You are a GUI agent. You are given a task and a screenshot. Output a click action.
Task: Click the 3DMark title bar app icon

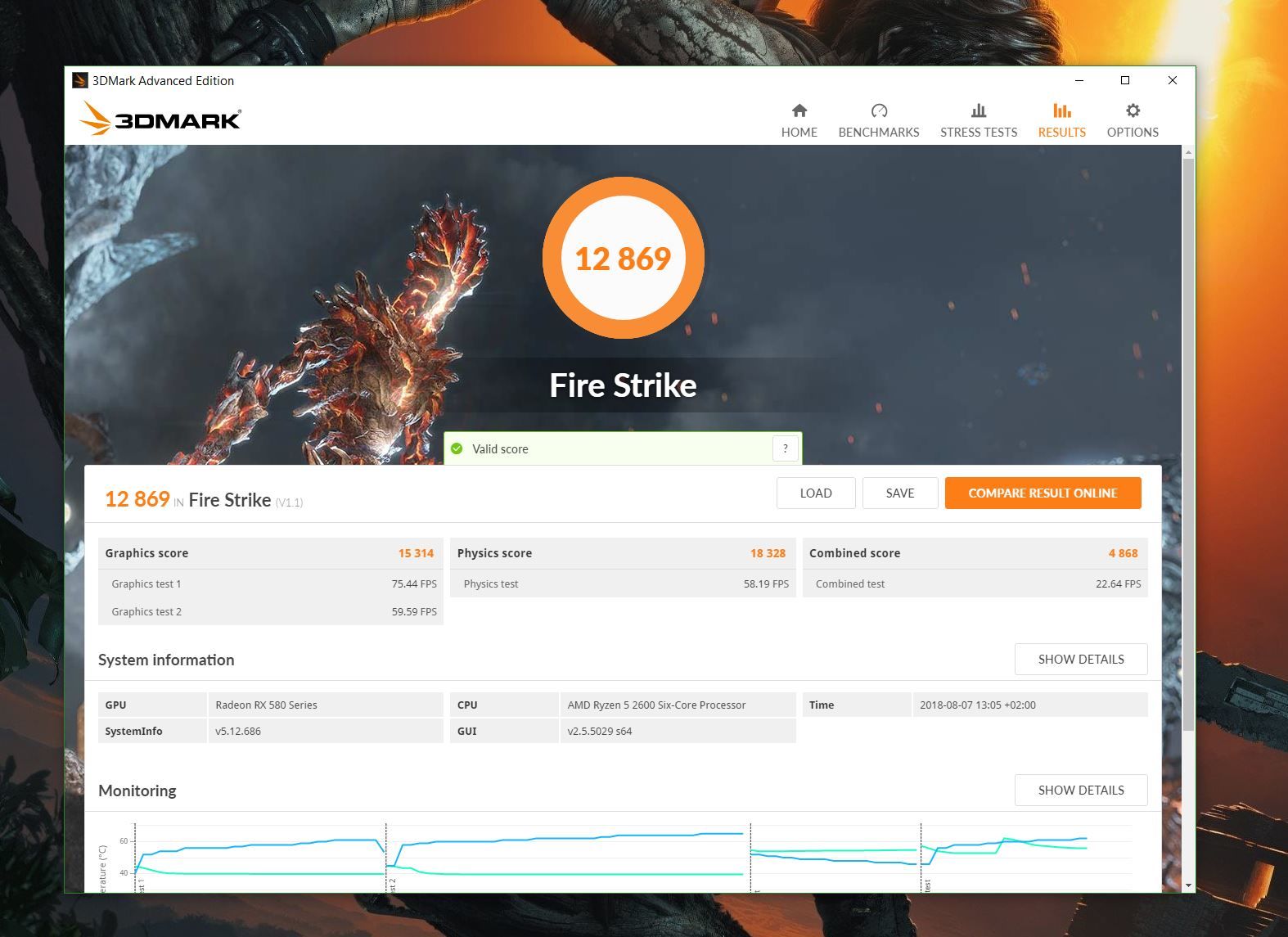pos(80,80)
